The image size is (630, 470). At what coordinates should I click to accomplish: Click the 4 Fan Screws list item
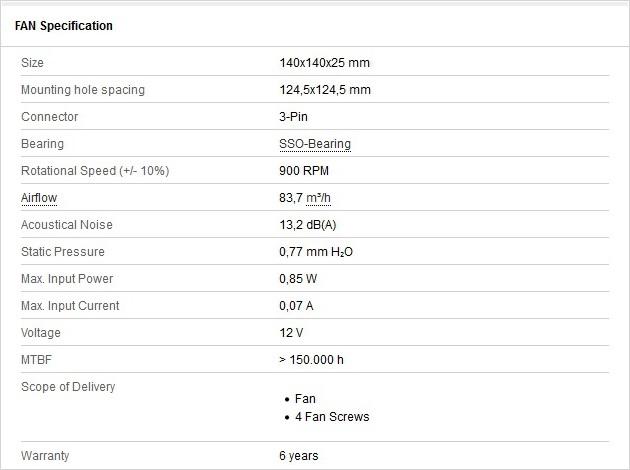(332, 417)
